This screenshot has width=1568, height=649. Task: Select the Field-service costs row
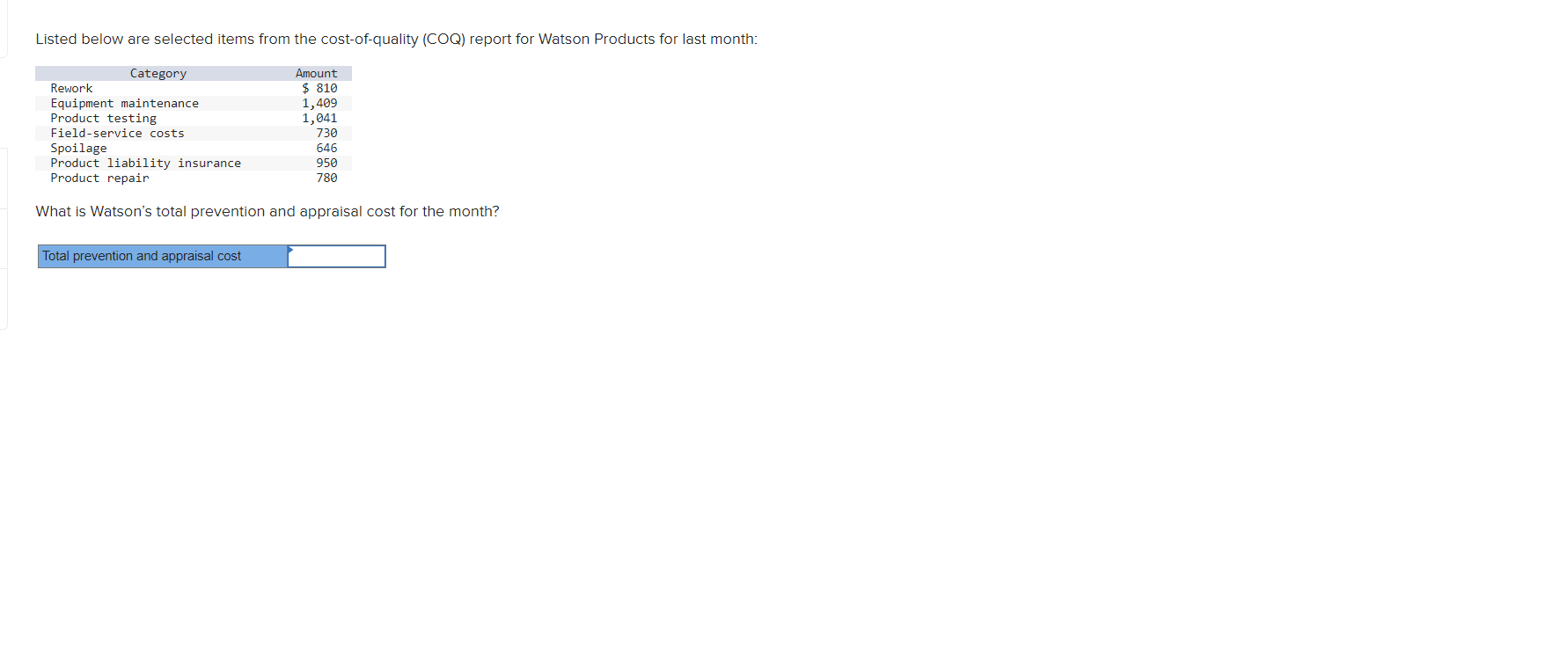118,133
